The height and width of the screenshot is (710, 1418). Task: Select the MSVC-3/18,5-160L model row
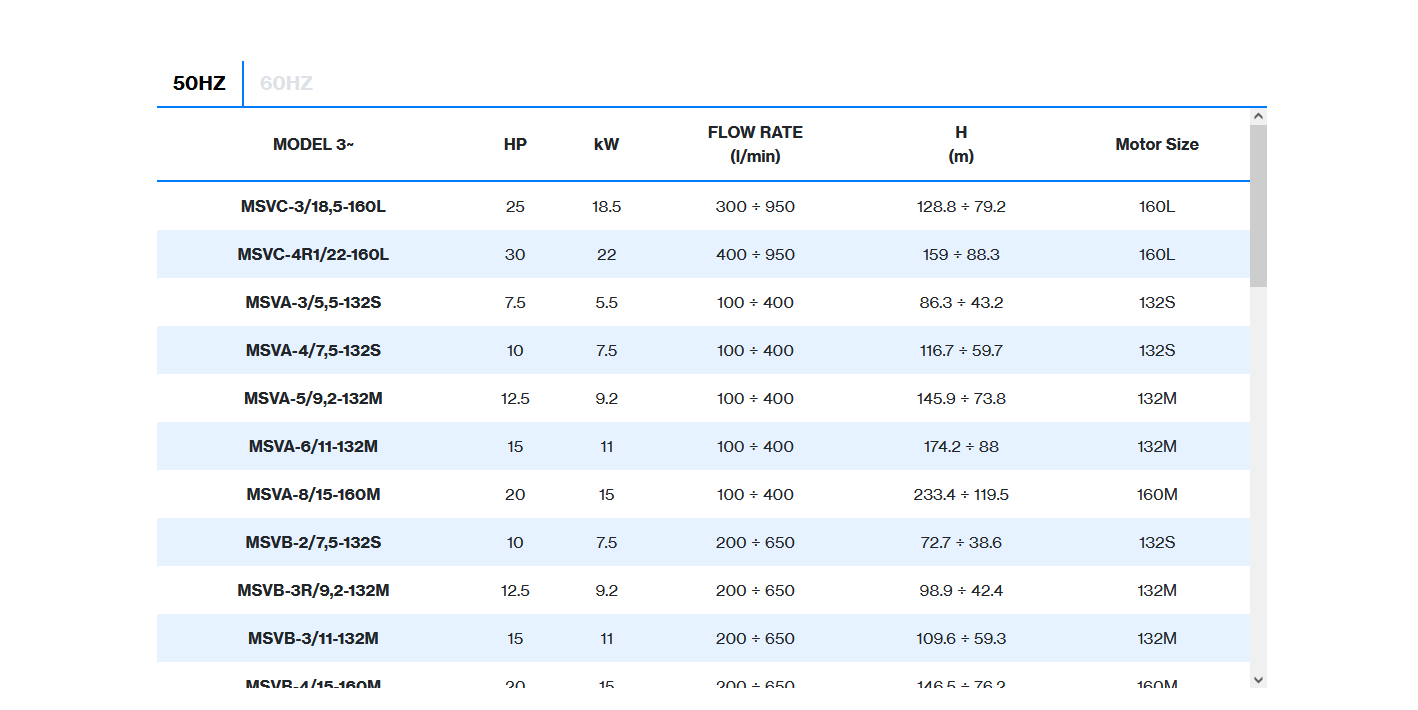click(x=313, y=207)
